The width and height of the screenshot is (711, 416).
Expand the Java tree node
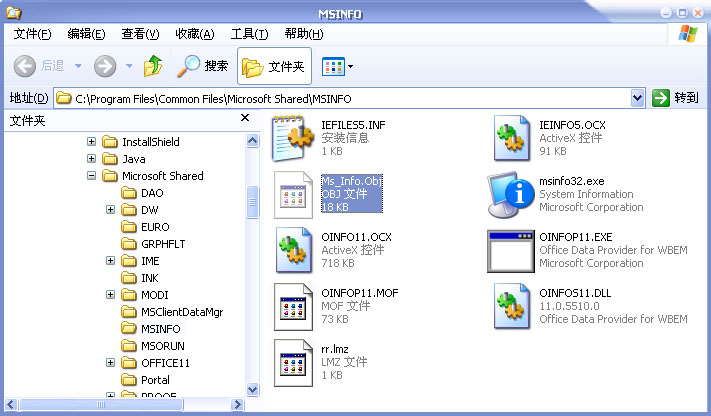pos(92,158)
